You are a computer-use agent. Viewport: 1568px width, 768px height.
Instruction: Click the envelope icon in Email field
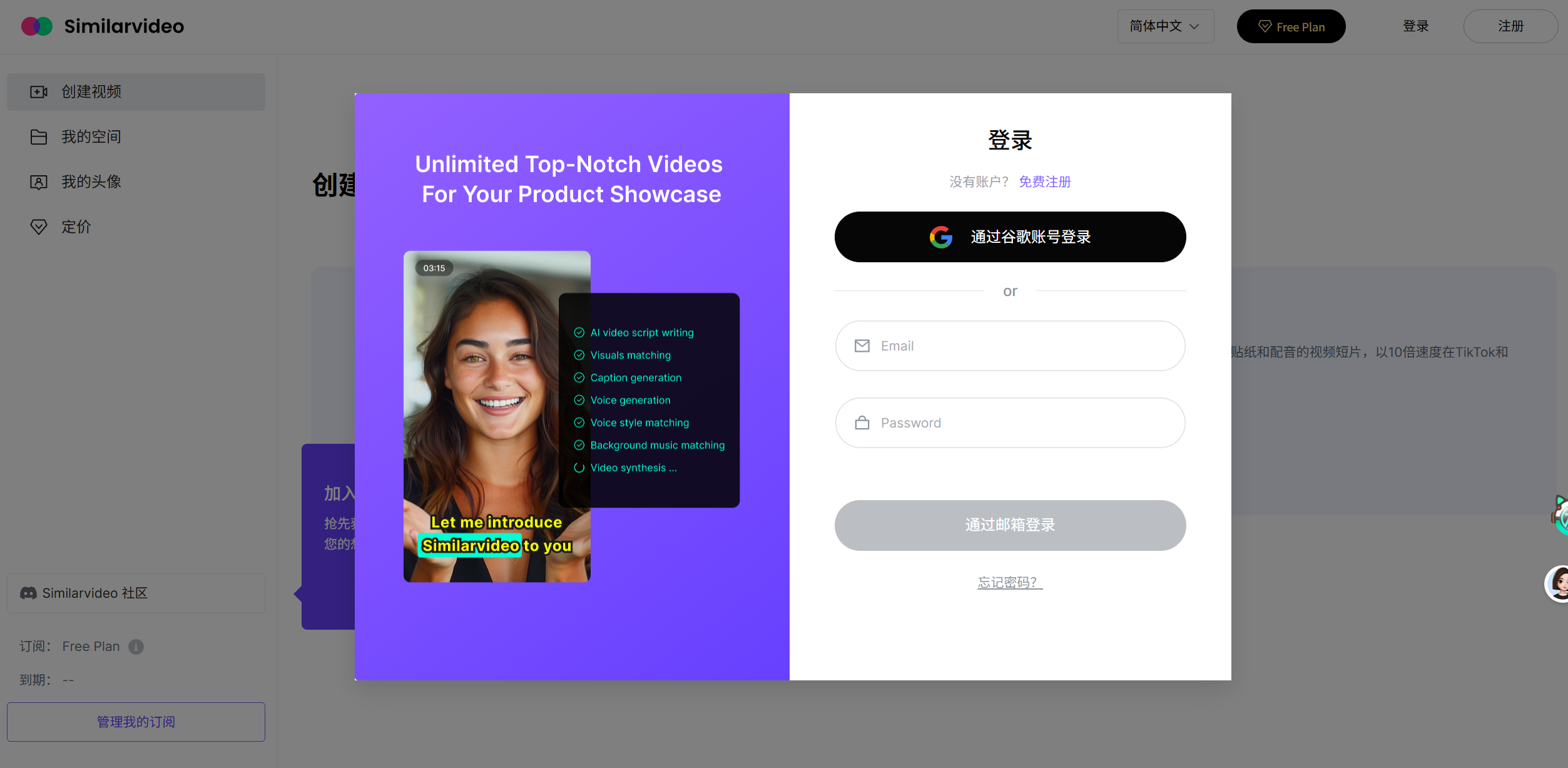[x=862, y=346]
